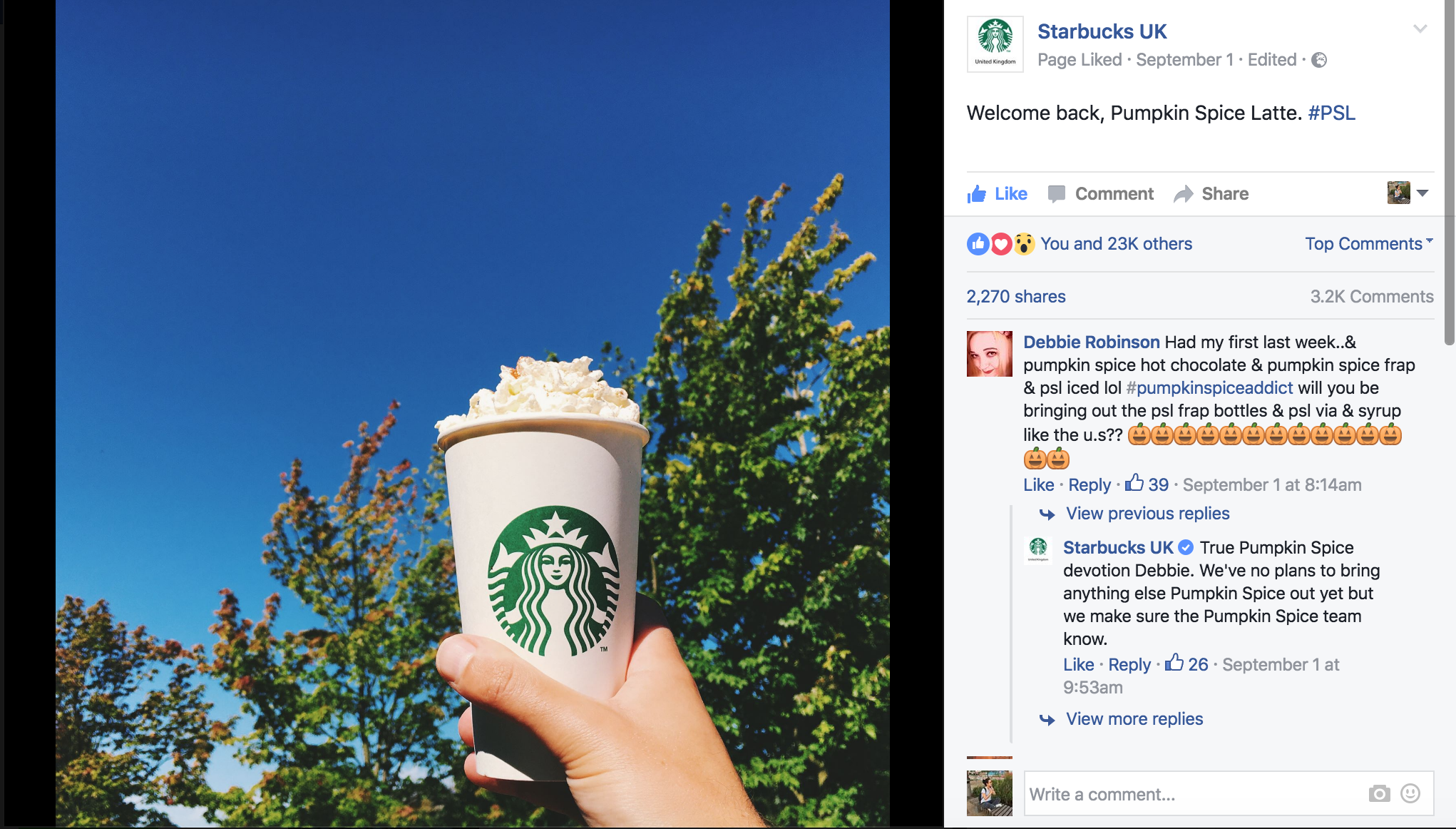Image resolution: width=1456 pixels, height=829 pixels.
Task: Click the 2,270 shares link
Action: pos(1016,297)
